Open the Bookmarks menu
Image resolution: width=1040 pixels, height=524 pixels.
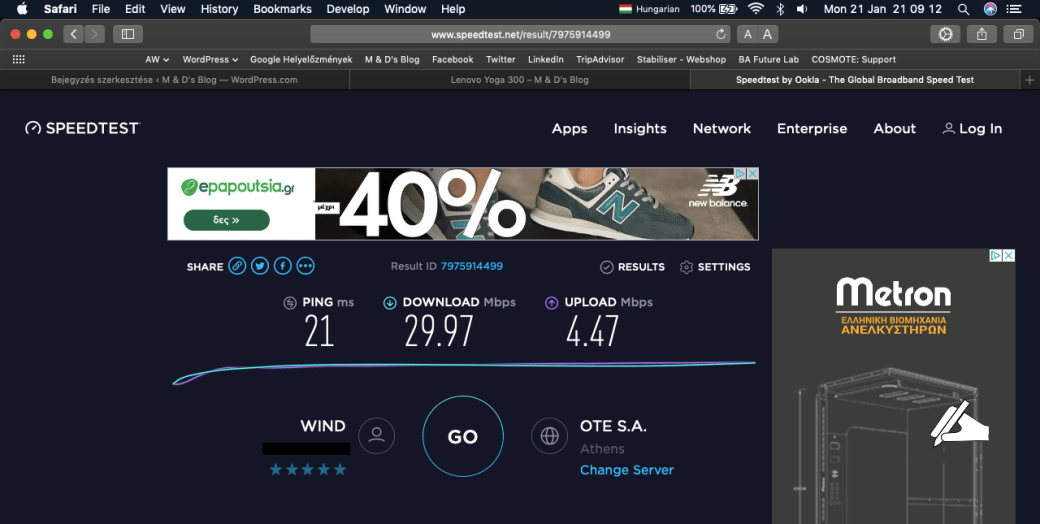282,9
